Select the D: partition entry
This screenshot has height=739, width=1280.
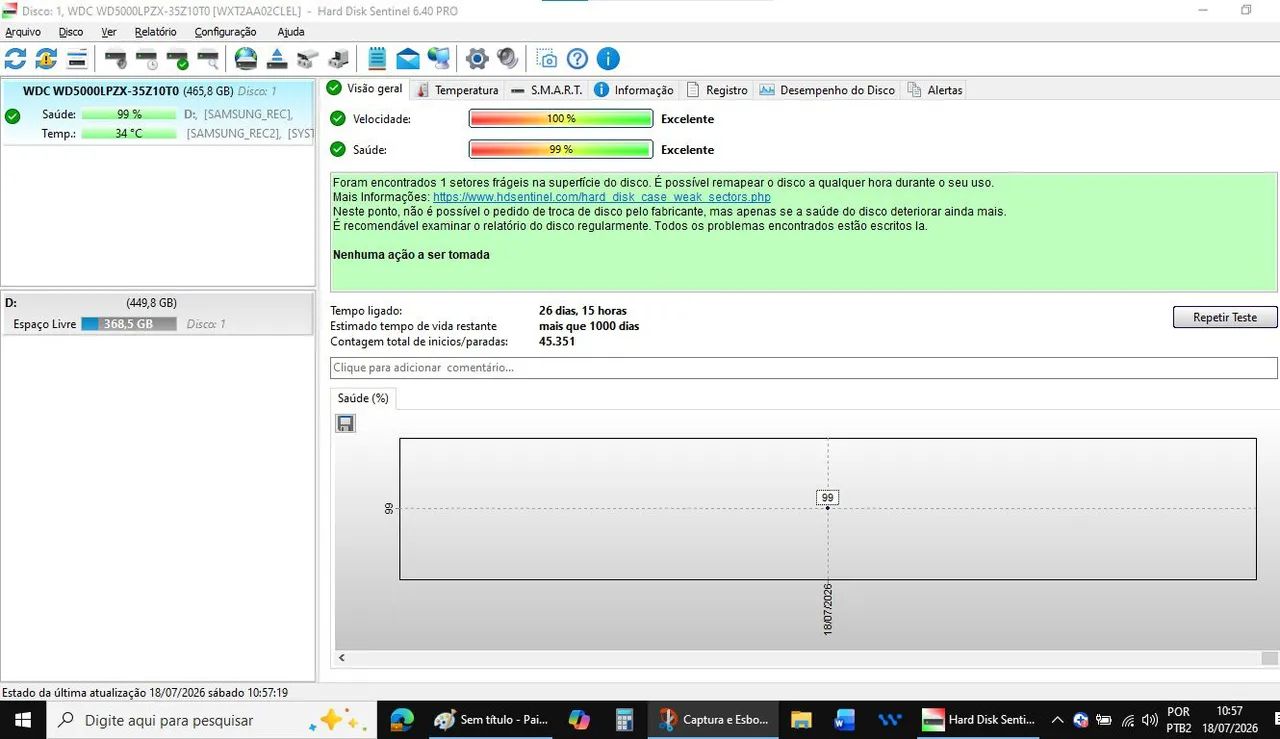pos(158,313)
